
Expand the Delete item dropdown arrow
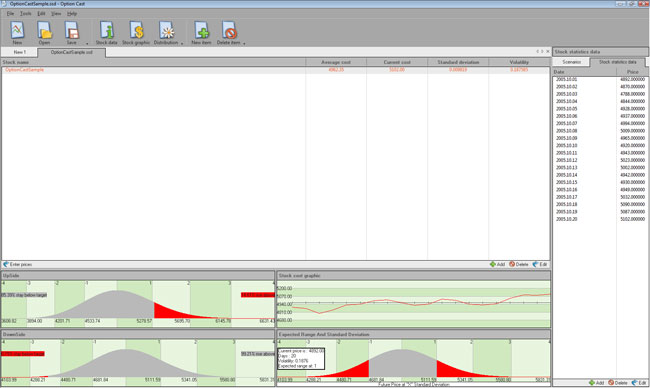pos(244,43)
